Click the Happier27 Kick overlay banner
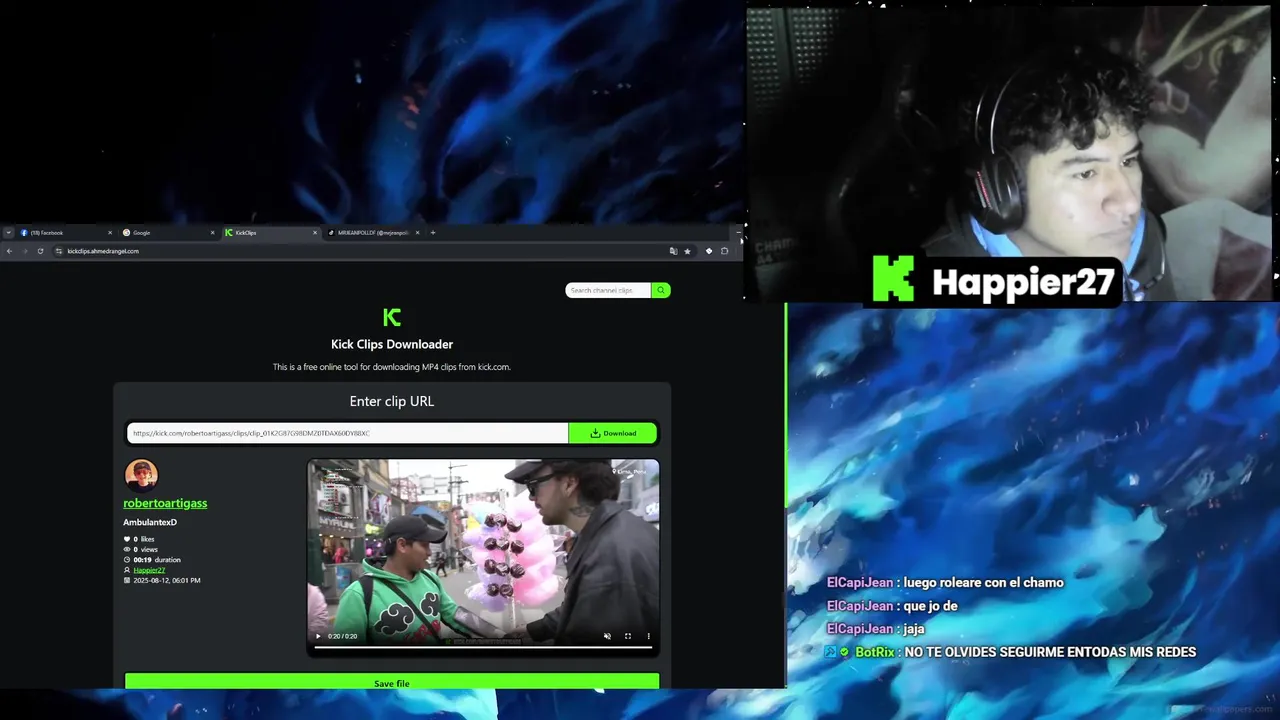Viewport: 1280px width, 720px height. (994, 280)
